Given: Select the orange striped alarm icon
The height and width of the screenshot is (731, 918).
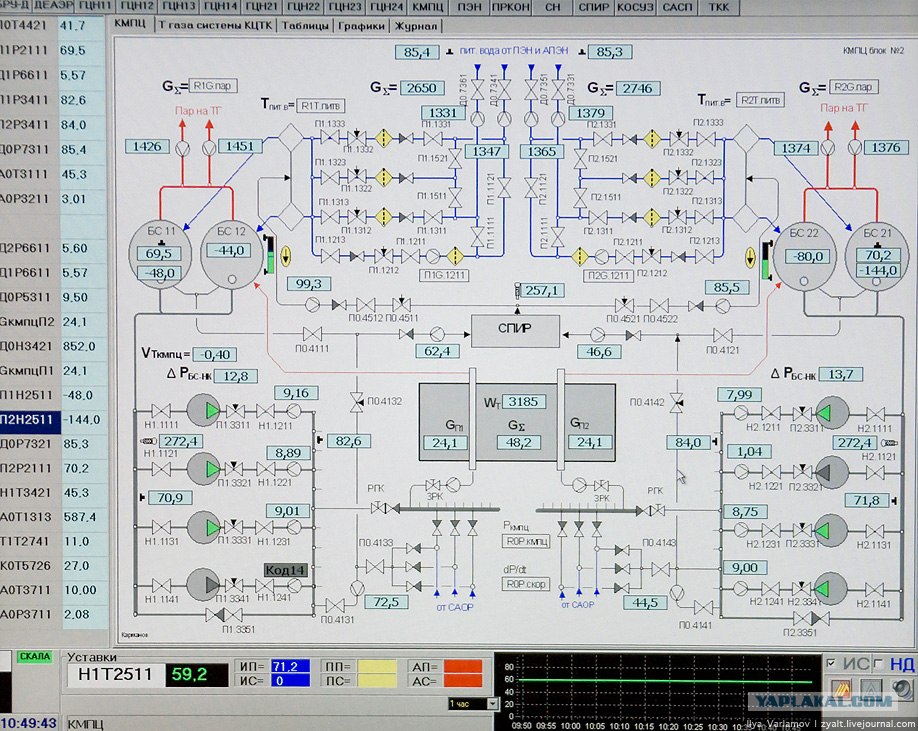Looking at the screenshot, I should pyautogui.click(x=841, y=688).
